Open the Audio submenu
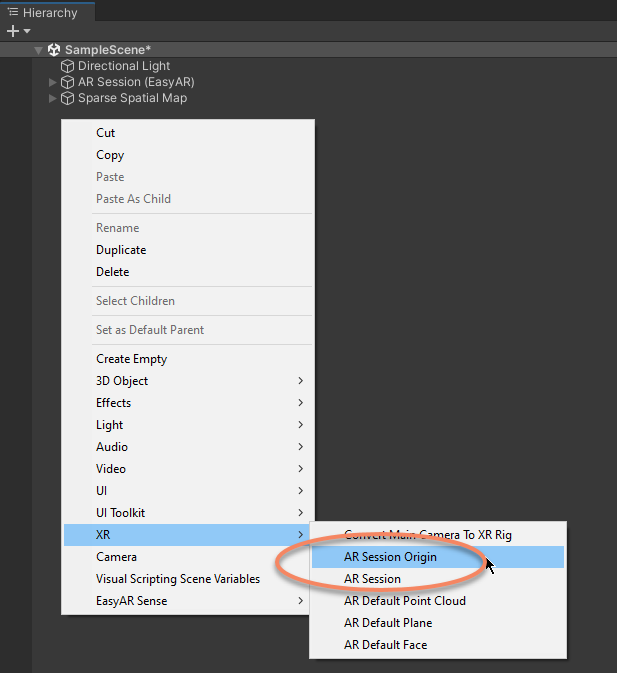Viewport: 617px width, 673px height. 188,447
